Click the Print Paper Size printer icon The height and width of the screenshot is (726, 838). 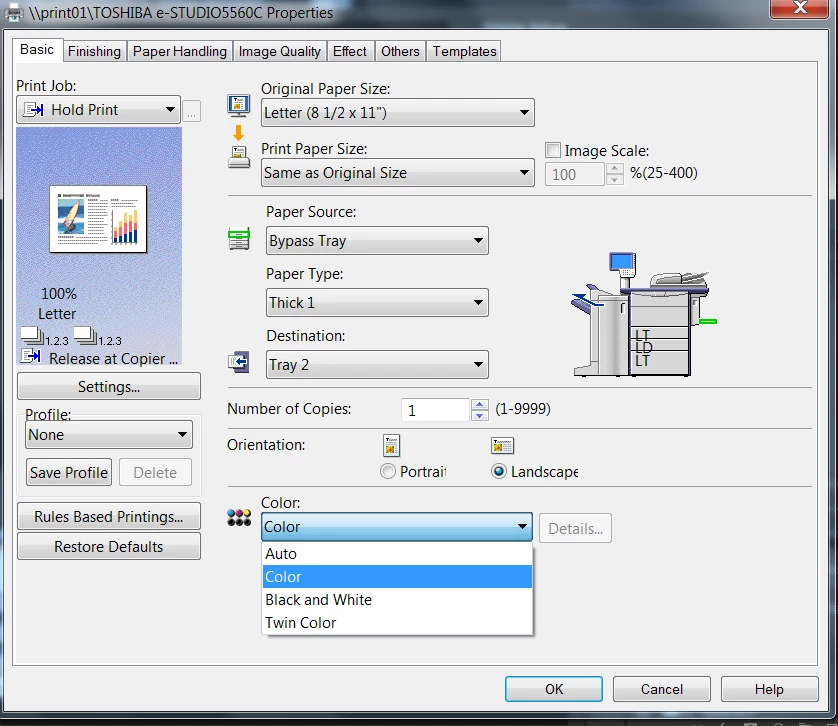239,157
